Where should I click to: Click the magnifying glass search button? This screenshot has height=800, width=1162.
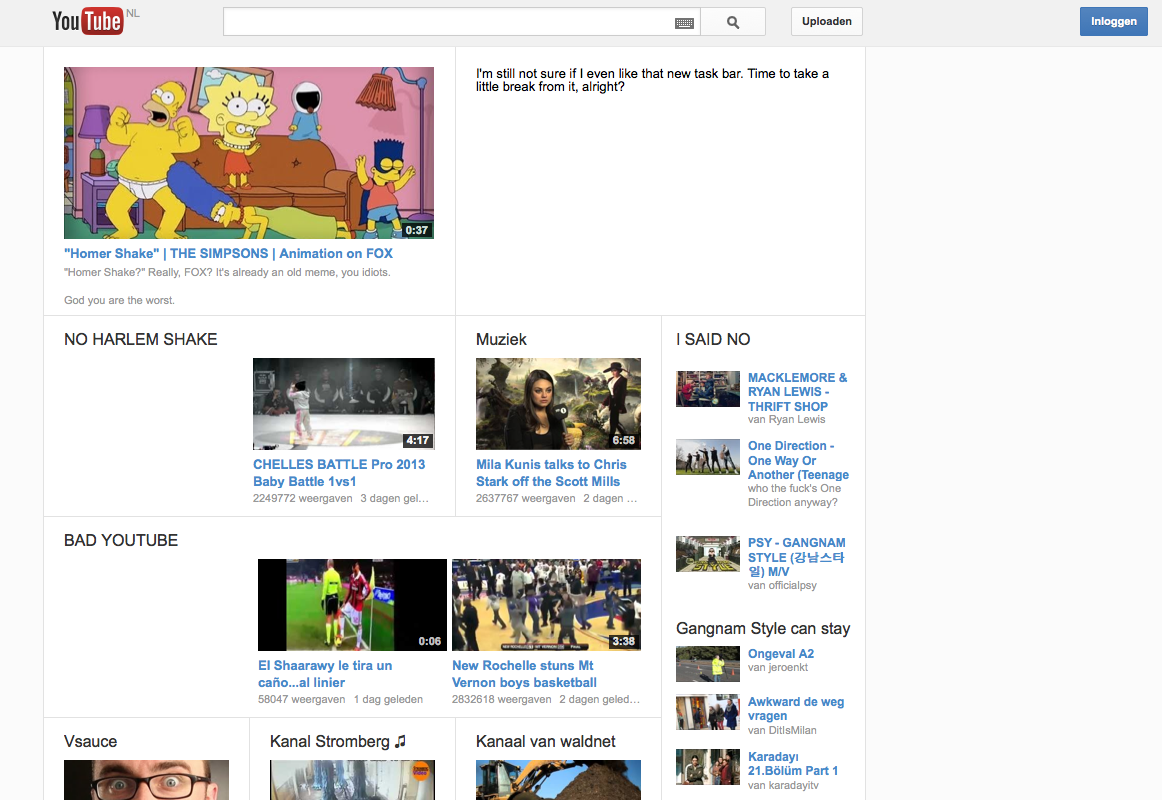pos(733,22)
